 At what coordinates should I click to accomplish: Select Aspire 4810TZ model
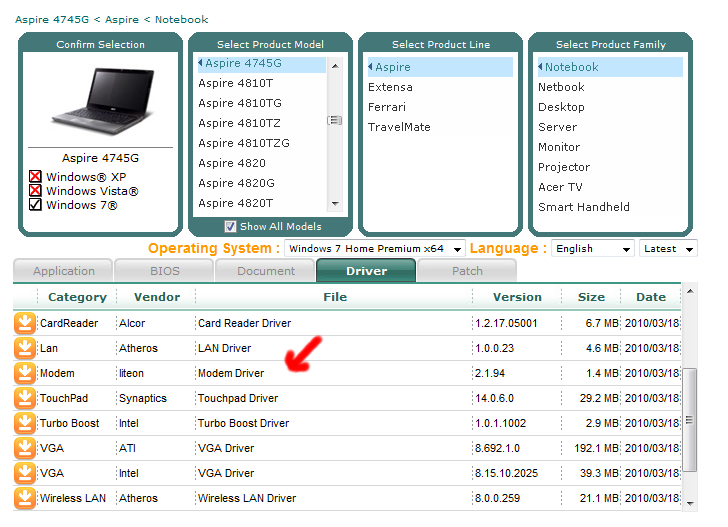[x=240, y=123]
